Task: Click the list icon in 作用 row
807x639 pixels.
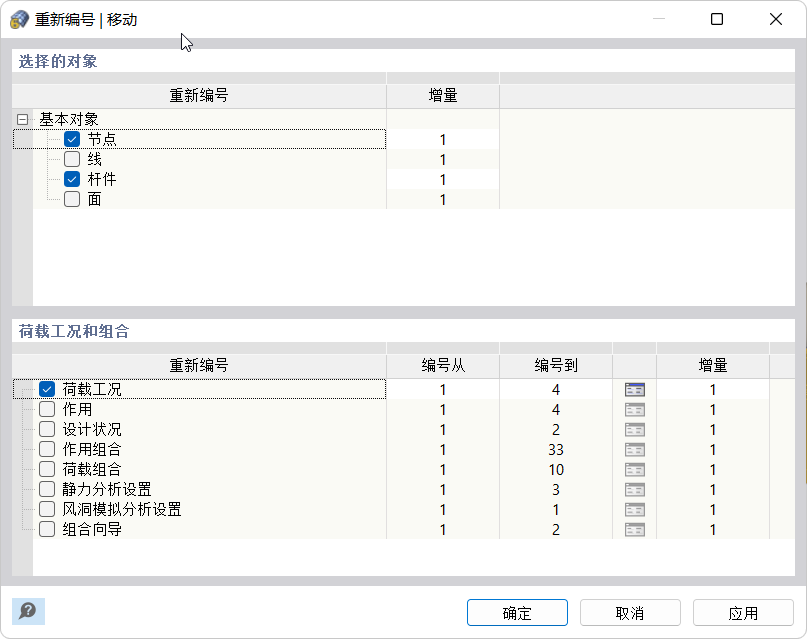Action: 634,410
